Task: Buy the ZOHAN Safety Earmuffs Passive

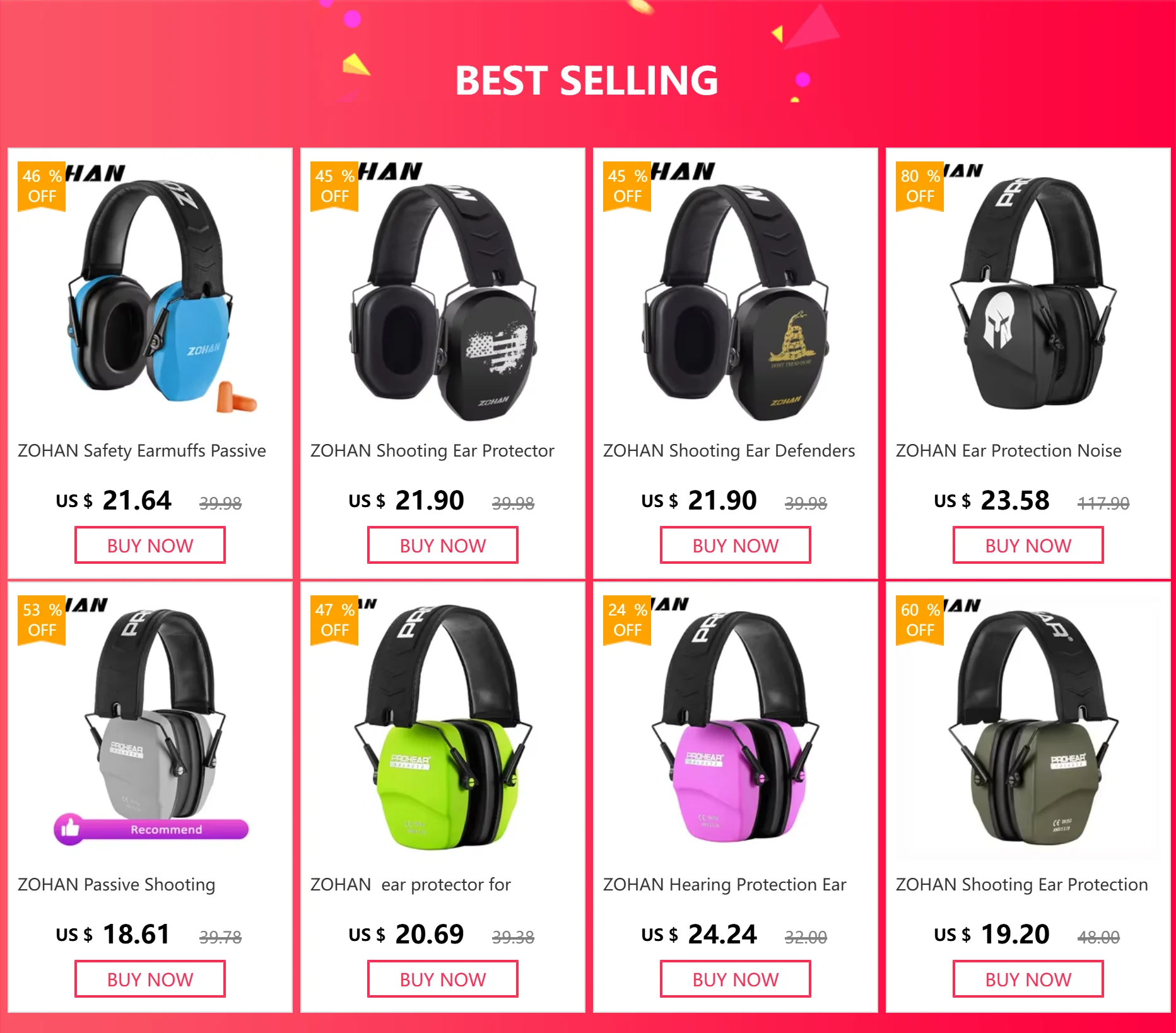Action: (x=150, y=546)
